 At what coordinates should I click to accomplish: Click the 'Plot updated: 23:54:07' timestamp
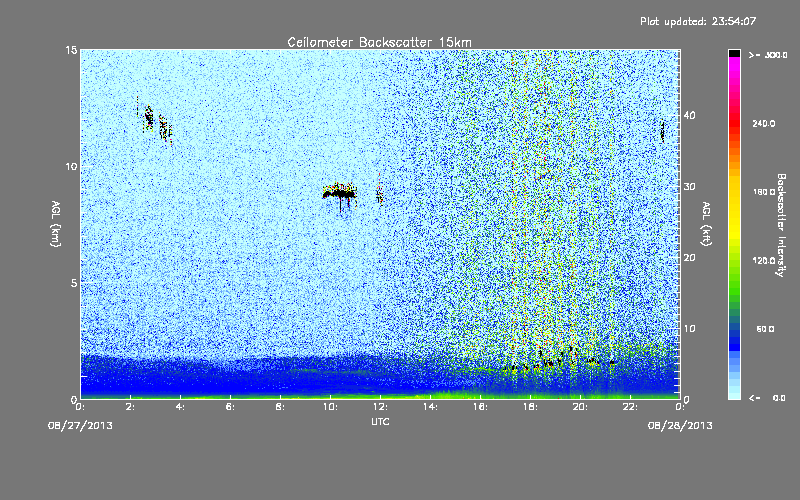(698, 21)
